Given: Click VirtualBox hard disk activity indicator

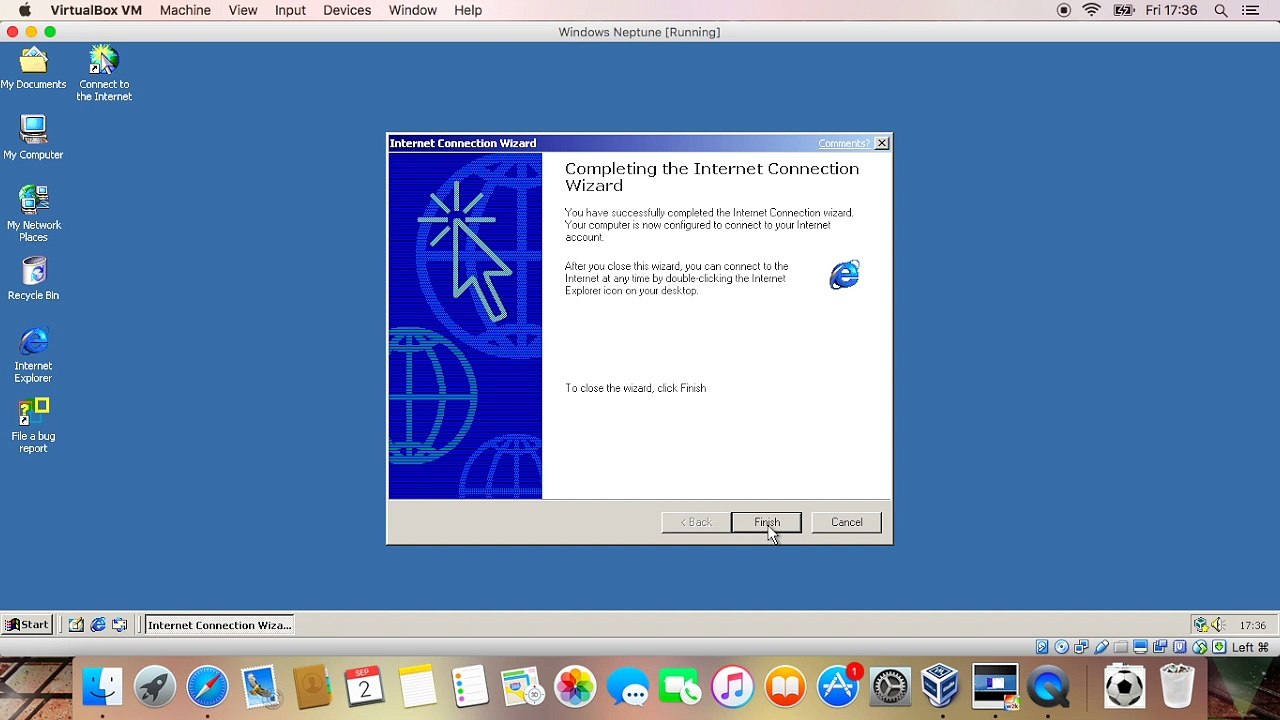Looking at the screenshot, I should coord(1042,647).
